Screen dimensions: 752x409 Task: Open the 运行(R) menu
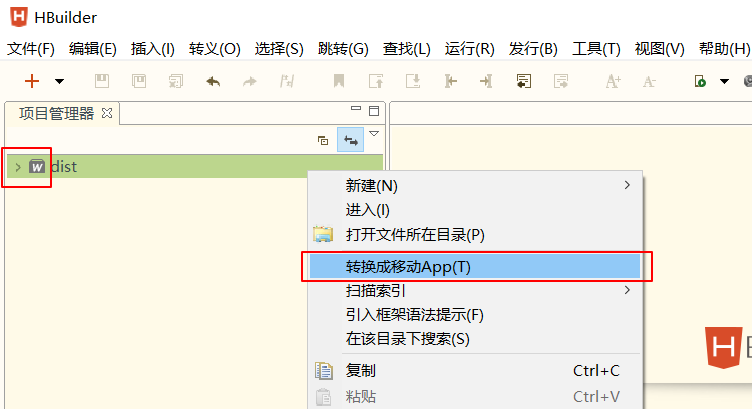click(x=469, y=49)
